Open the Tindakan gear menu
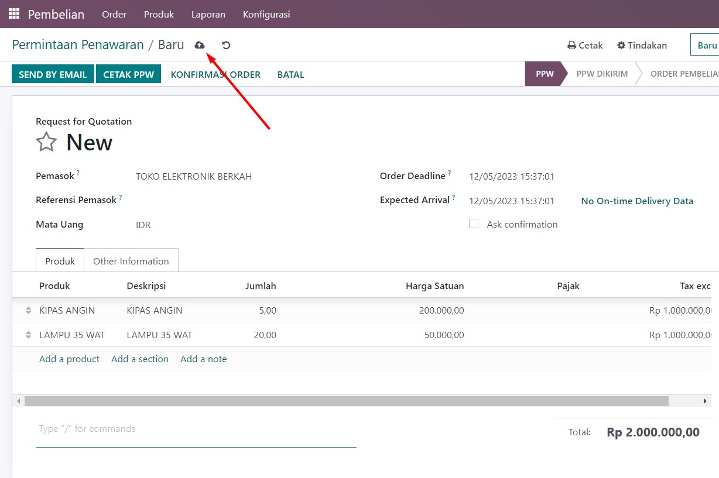Image resolution: width=719 pixels, height=478 pixels. click(642, 45)
